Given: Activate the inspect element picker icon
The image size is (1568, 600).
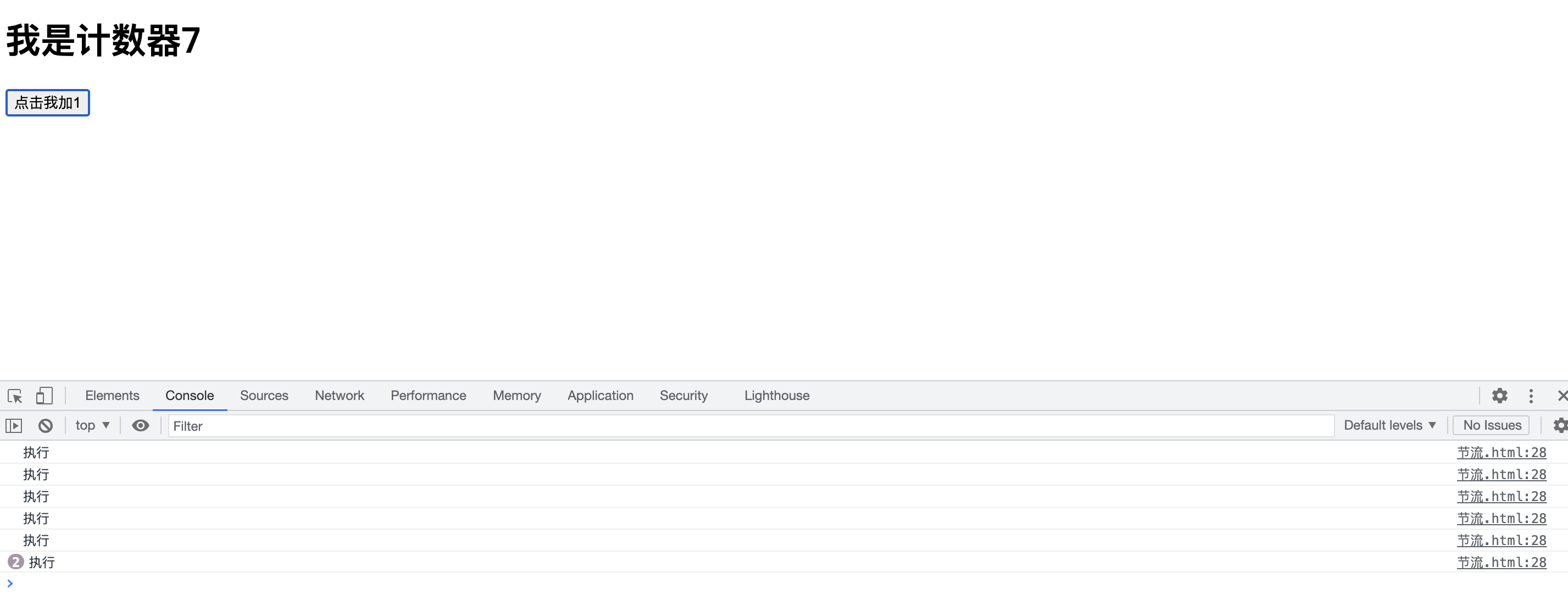Looking at the screenshot, I should (15, 396).
